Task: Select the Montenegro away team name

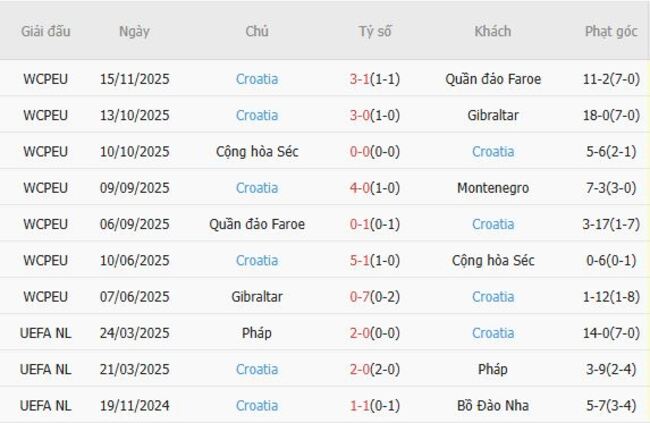Action: [x=493, y=188]
